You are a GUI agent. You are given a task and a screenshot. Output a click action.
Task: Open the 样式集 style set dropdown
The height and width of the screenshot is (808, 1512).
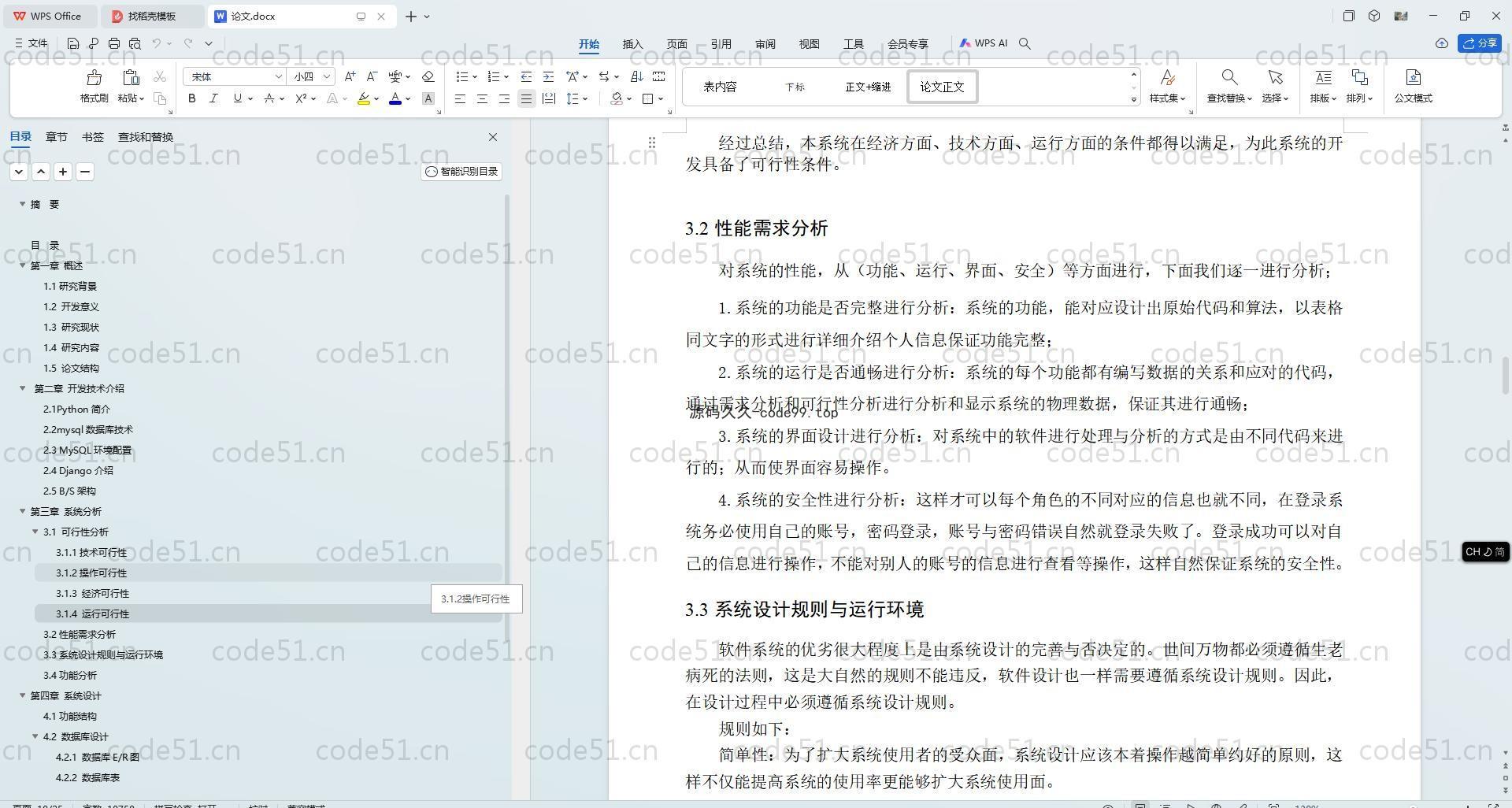1168,98
